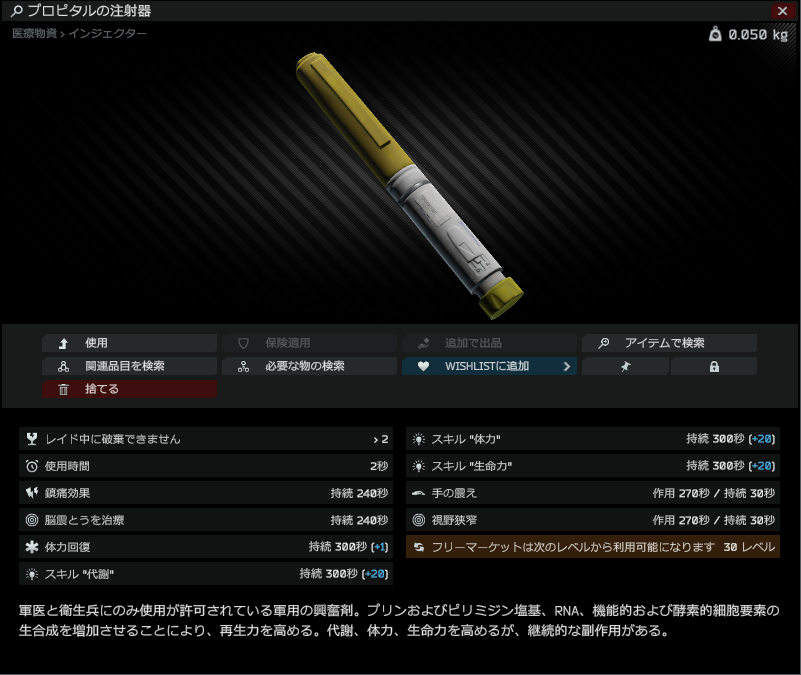Click the 手の震え 作用 270秒 value

pos(681,493)
